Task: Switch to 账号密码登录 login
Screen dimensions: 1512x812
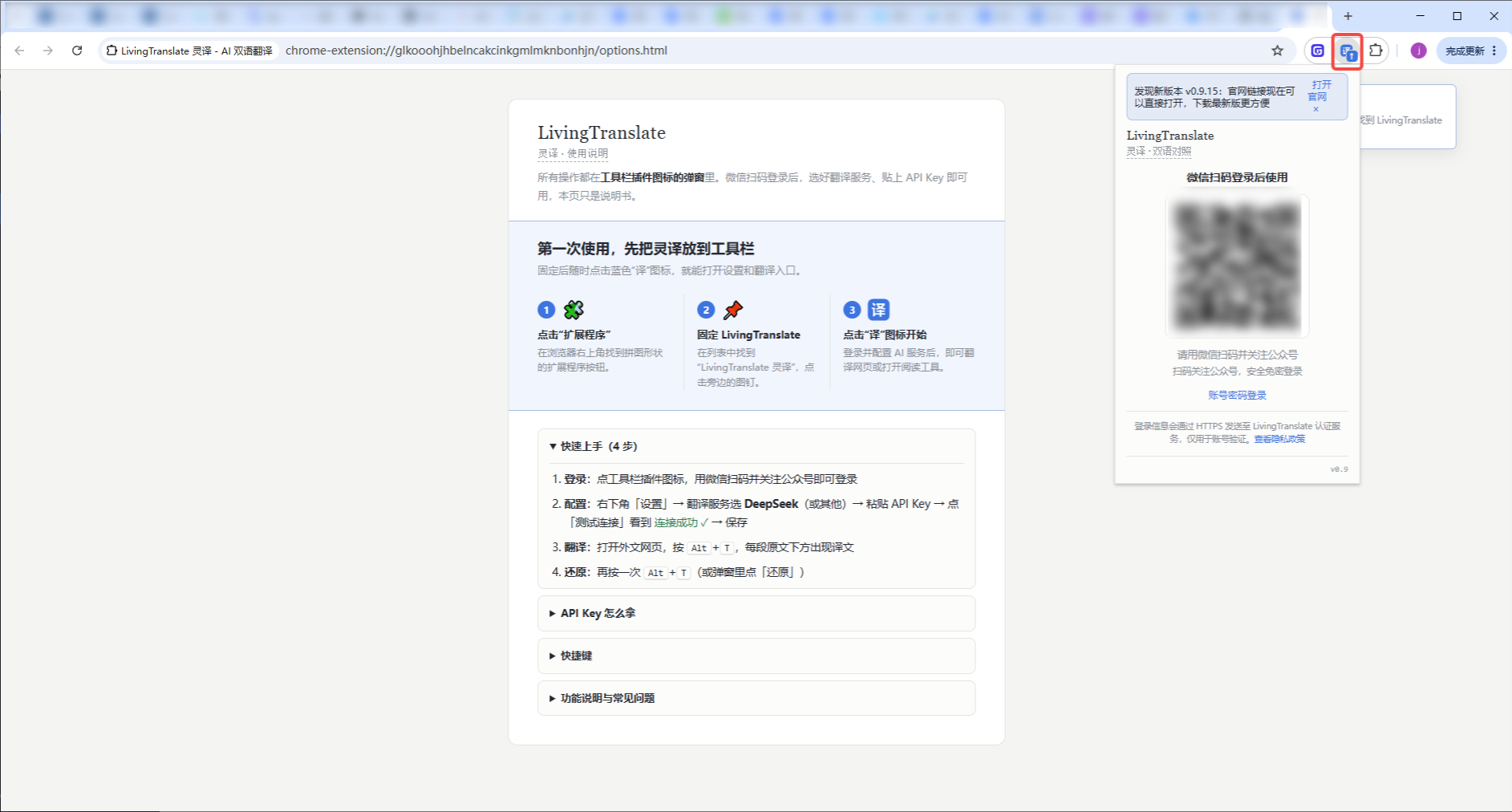Action: [x=1237, y=395]
